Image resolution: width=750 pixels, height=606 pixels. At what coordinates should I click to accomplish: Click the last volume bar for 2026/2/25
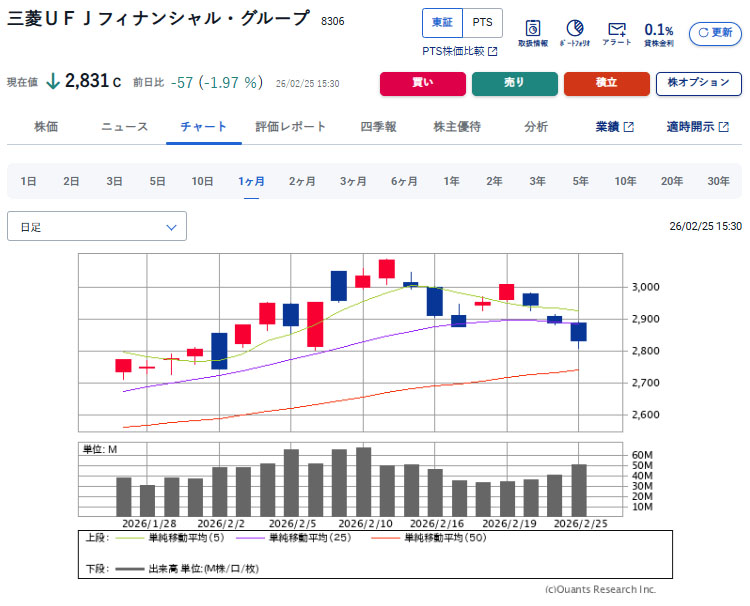[x=579, y=489]
